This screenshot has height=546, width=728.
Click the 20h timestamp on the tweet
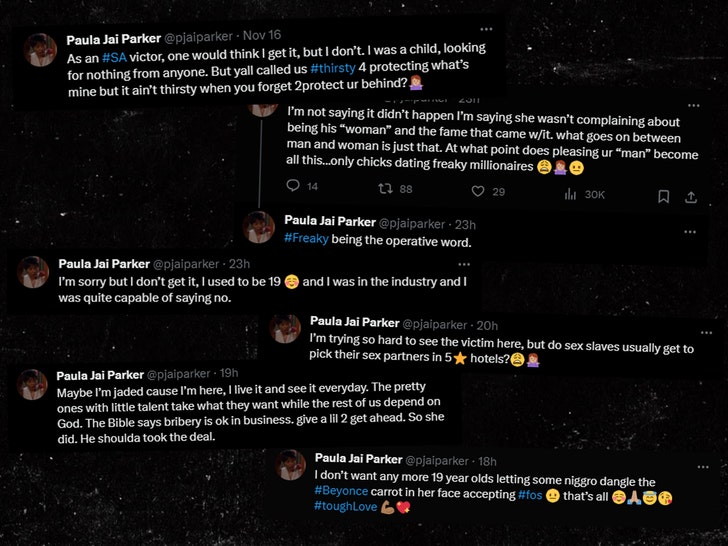point(487,324)
